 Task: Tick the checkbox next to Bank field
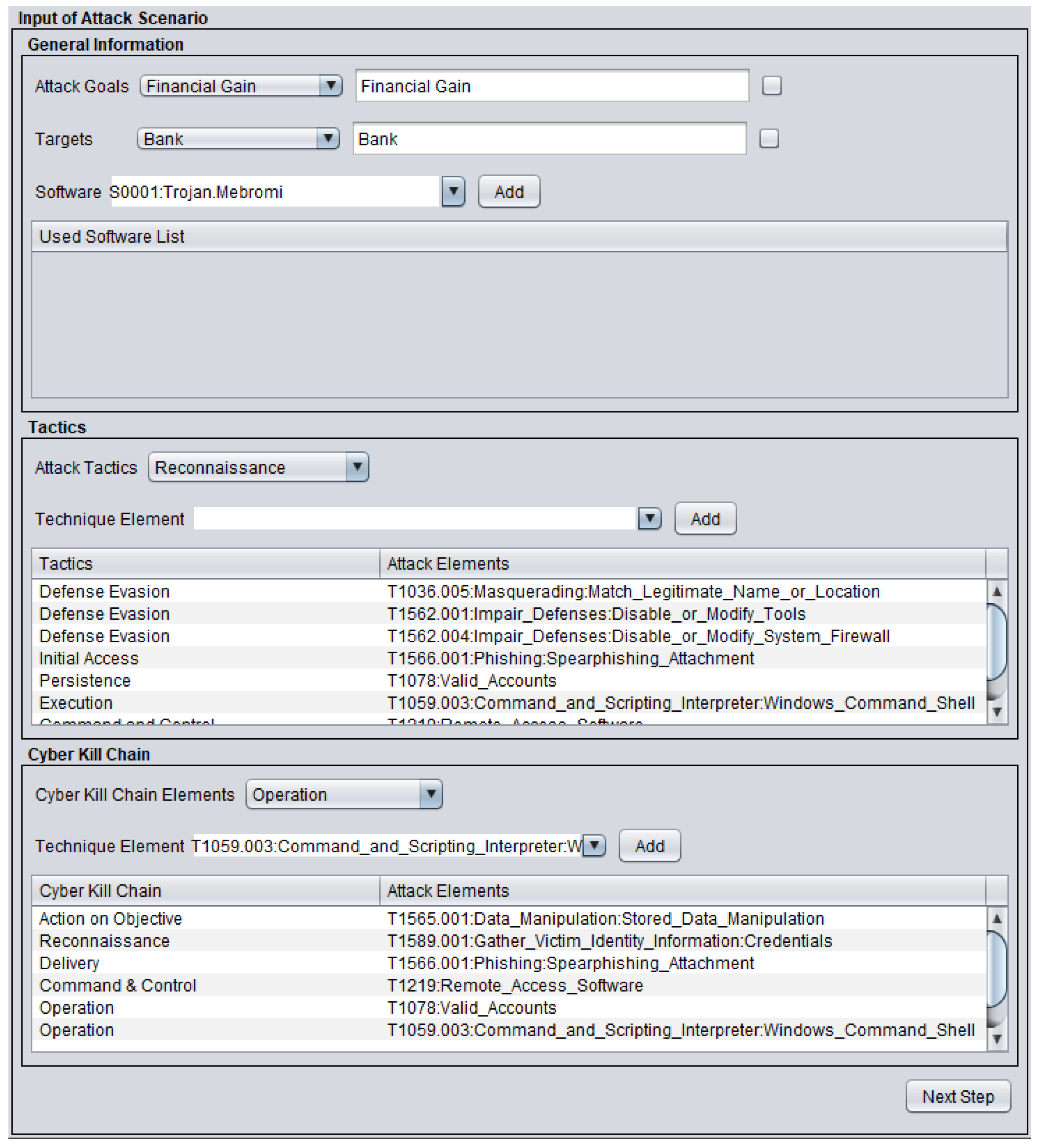pos(769,139)
